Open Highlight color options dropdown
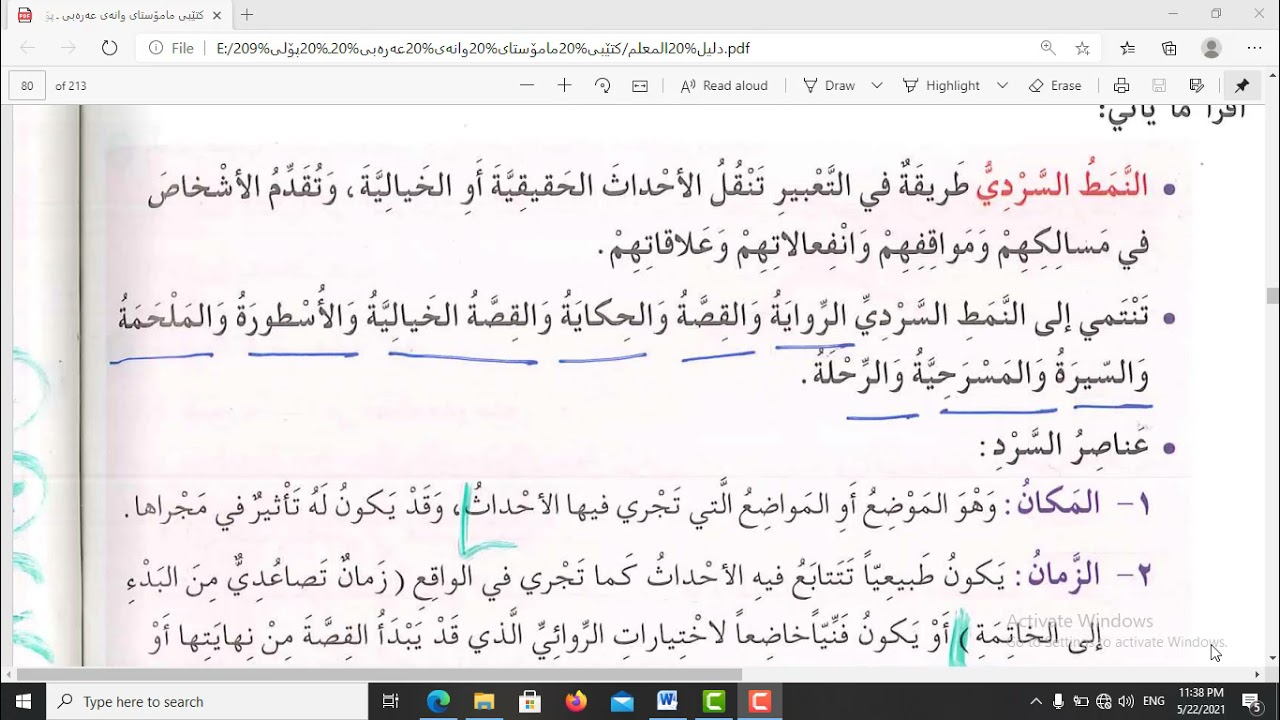The image size is (1280, 720). pyautogui.click(x=1002, y=86)
